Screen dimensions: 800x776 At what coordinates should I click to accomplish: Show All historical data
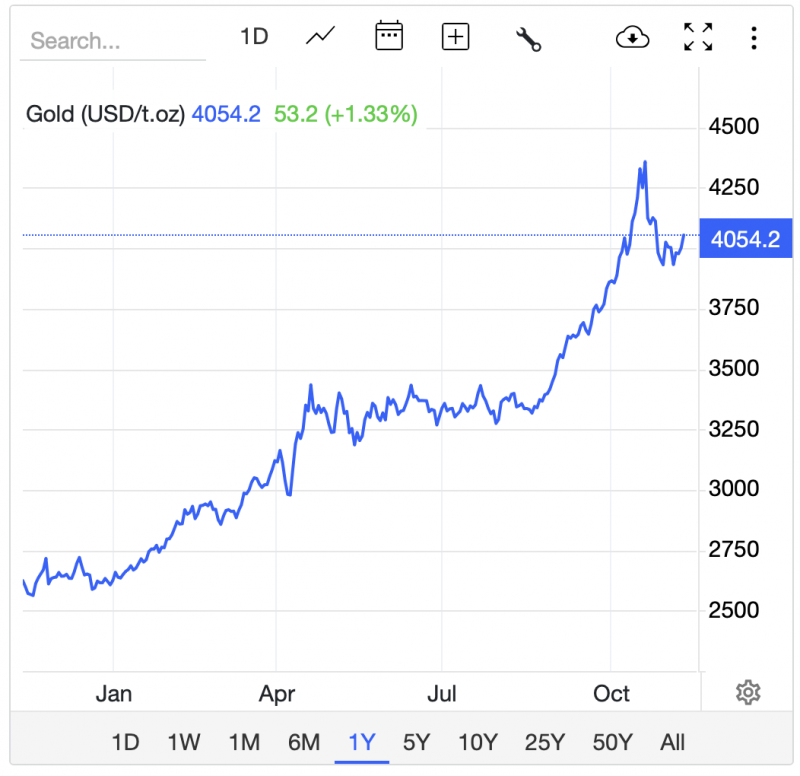[673, 742]
